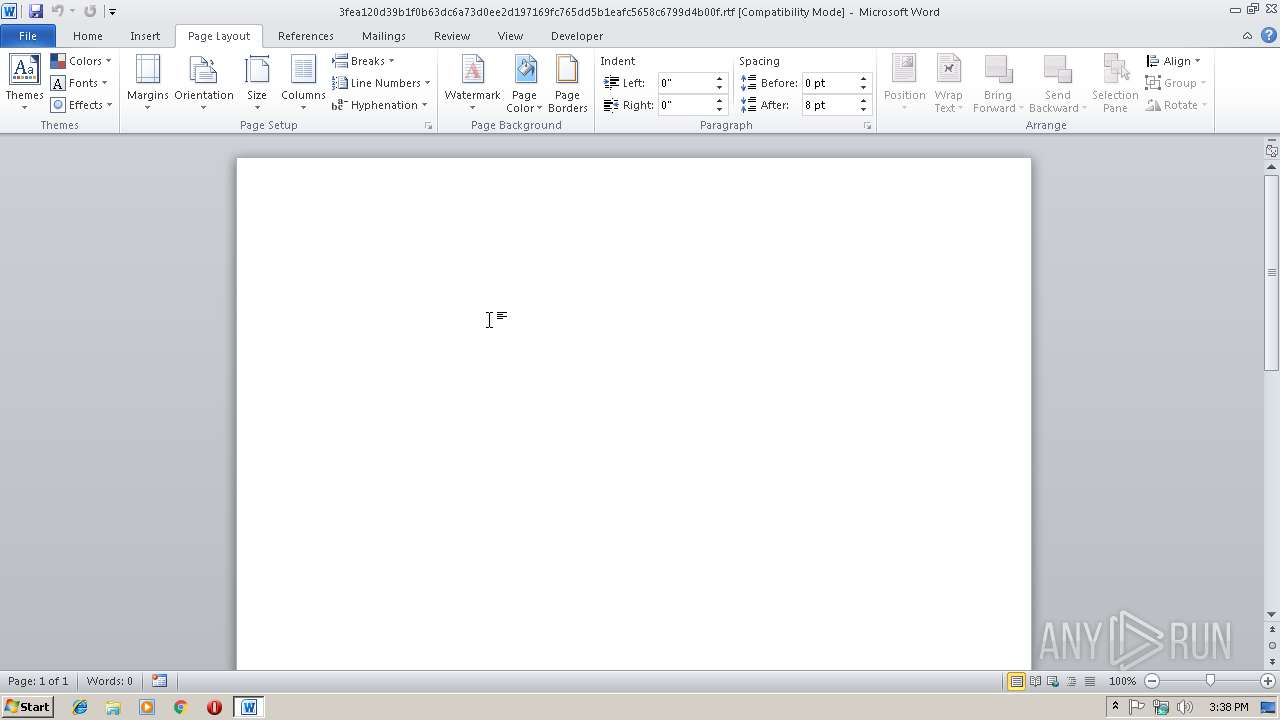Click the Undo icon in Quick Access Toolbar

coord(57,12)
